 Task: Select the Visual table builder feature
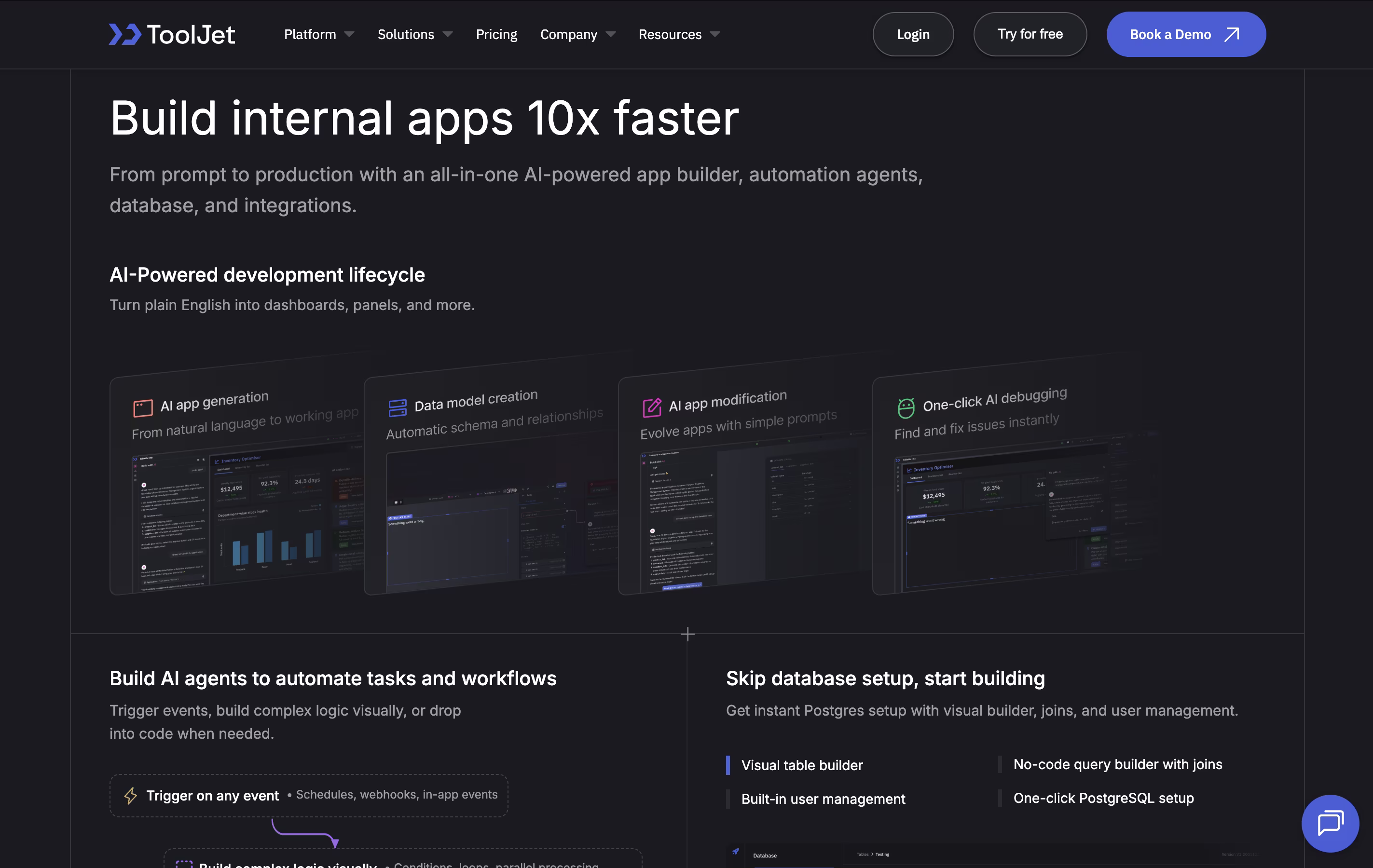[x=802, y=765]
